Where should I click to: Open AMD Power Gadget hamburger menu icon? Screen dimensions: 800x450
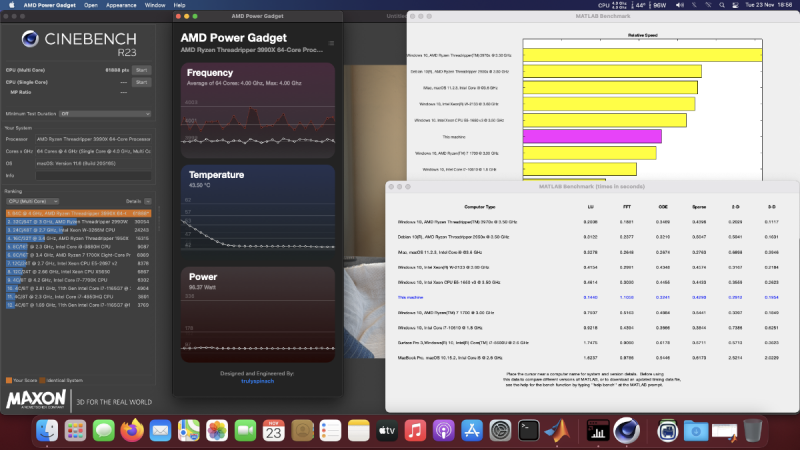tap(331, 43)
